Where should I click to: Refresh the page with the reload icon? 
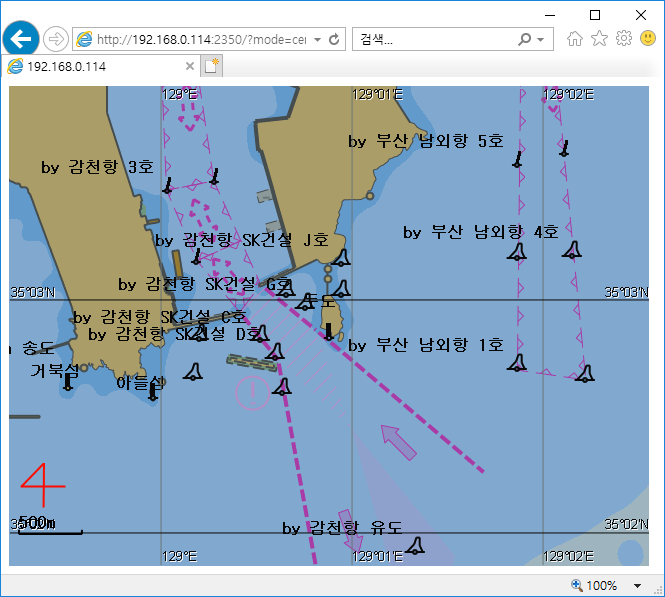coord(334,40)
